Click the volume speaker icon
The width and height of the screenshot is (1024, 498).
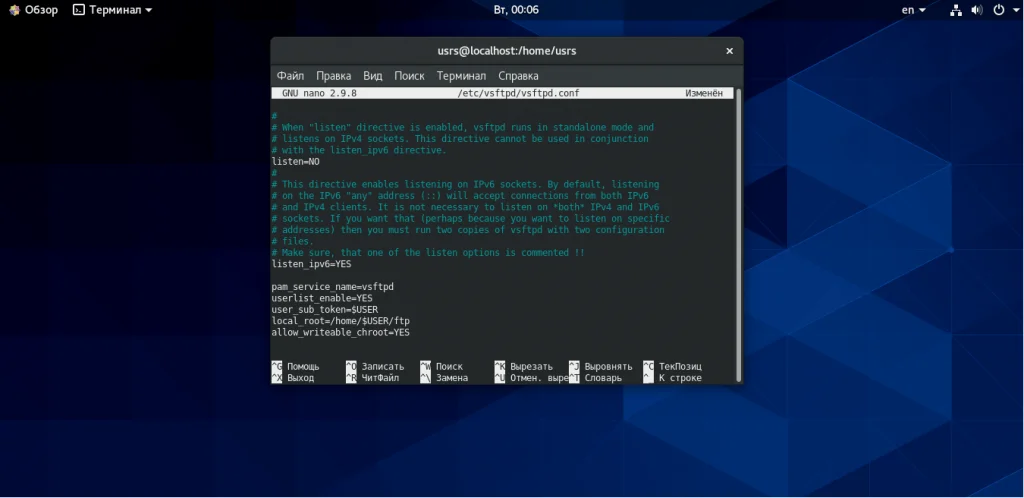976,10
